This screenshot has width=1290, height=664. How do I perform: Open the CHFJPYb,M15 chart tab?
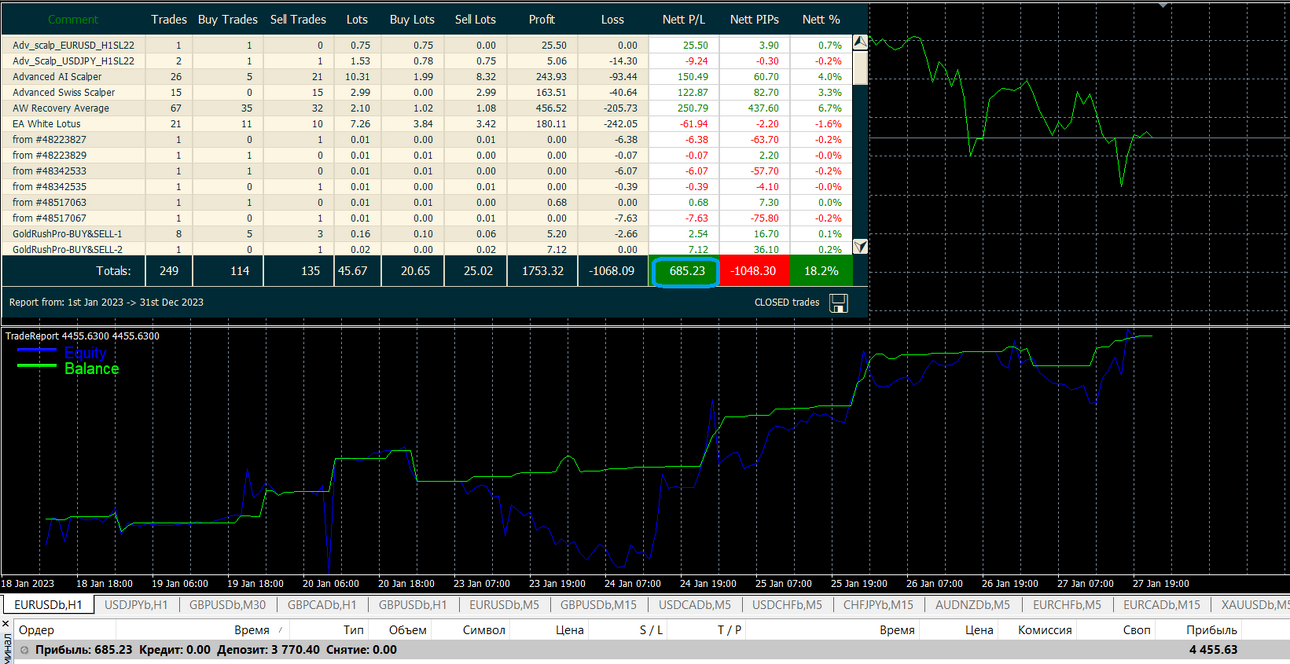pos(879,604)
